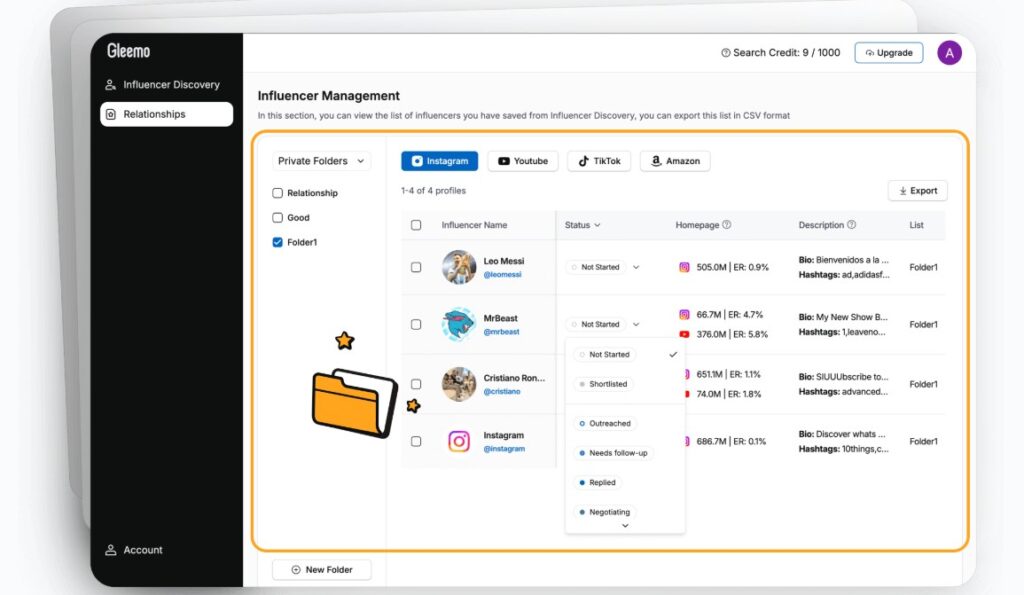Click the Gleemo logo
Image resolution: width=1024 pixels, height=595 pixels.
(129, 51)
